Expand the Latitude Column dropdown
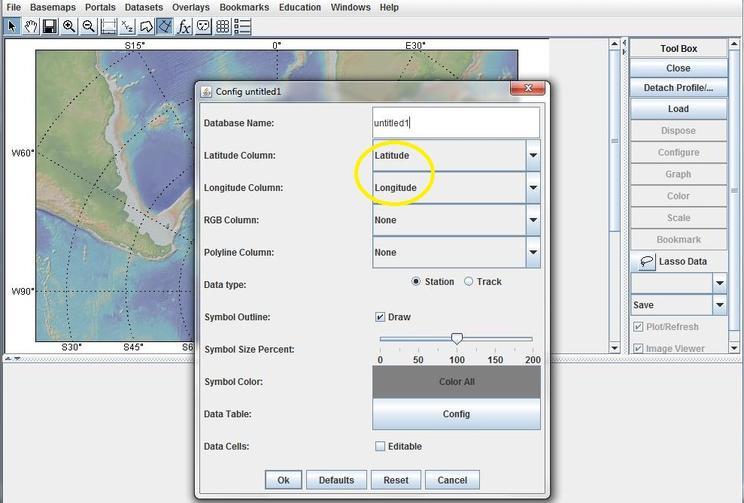744x503 pixels. coord(533,156)
